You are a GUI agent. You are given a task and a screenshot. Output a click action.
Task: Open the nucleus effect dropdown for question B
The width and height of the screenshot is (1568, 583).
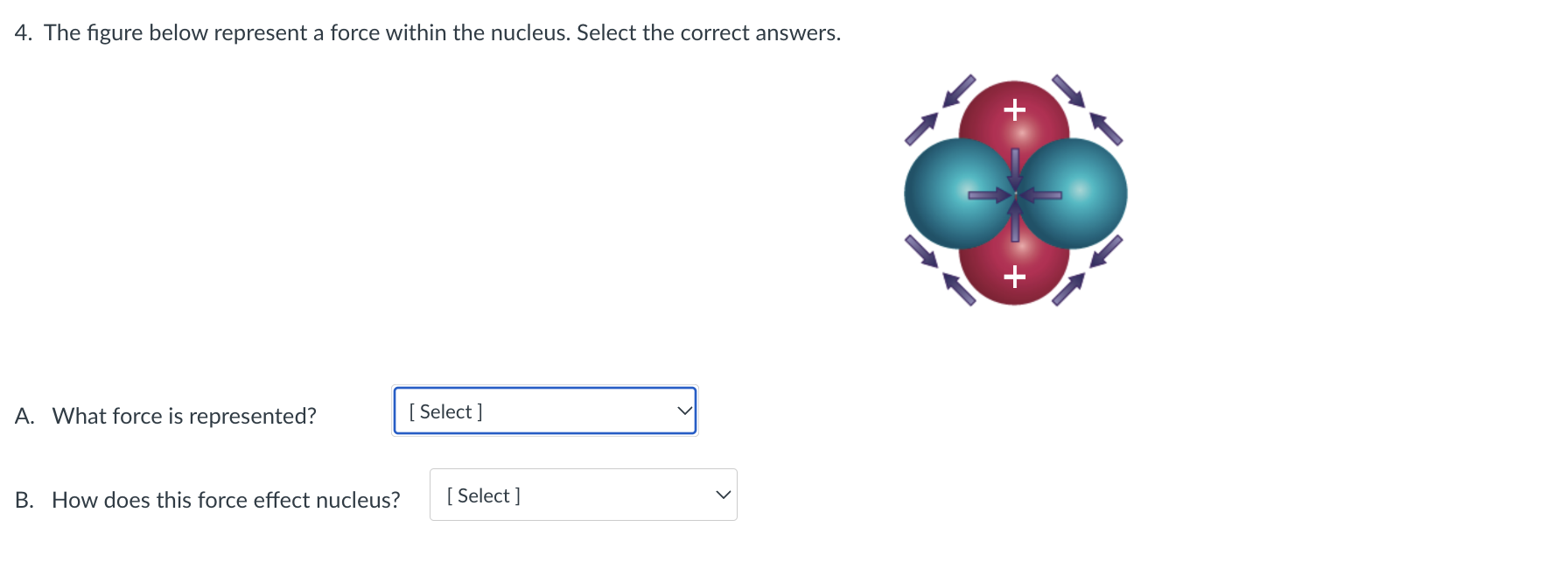pos(583,494)
